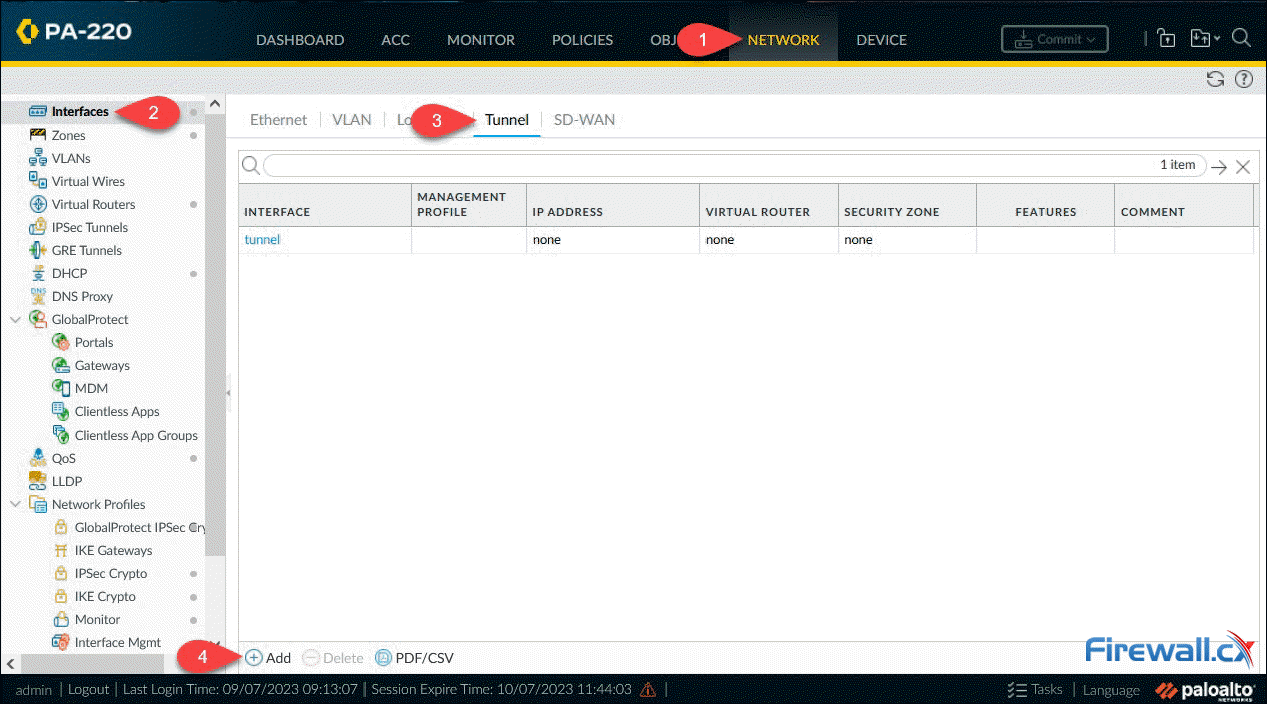Export the table with PDF/CSV
Image resolution: width=1267 pixels, height=704 pixels.
coord(414,658)
